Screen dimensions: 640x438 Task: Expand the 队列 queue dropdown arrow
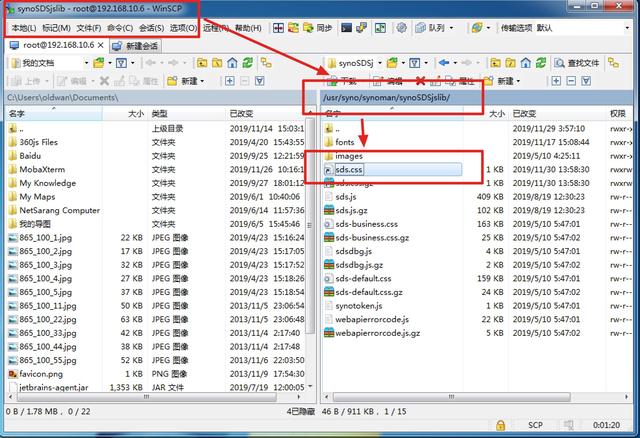(x=451, y=28)
